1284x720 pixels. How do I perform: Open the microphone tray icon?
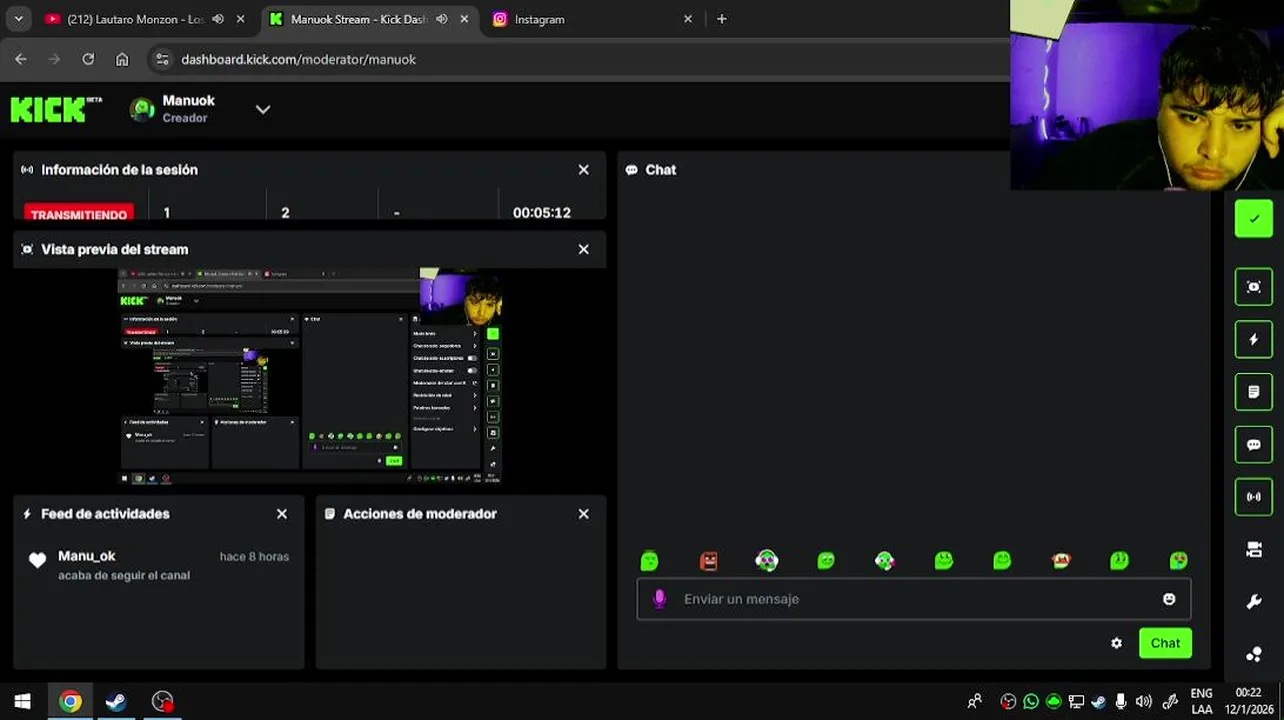tap(1121, 701)
